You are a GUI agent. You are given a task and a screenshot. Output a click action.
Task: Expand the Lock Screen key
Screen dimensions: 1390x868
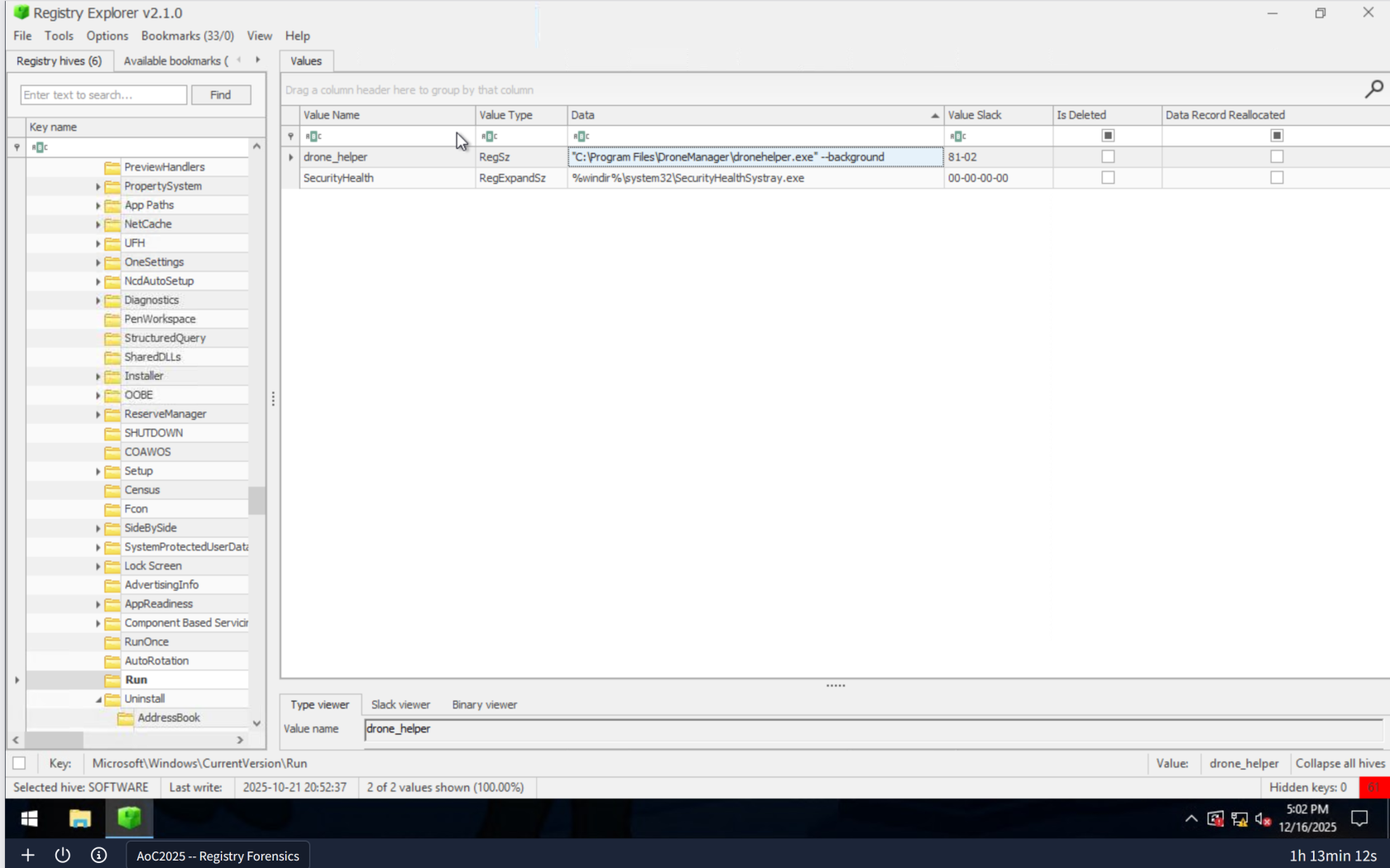(98, 567)
